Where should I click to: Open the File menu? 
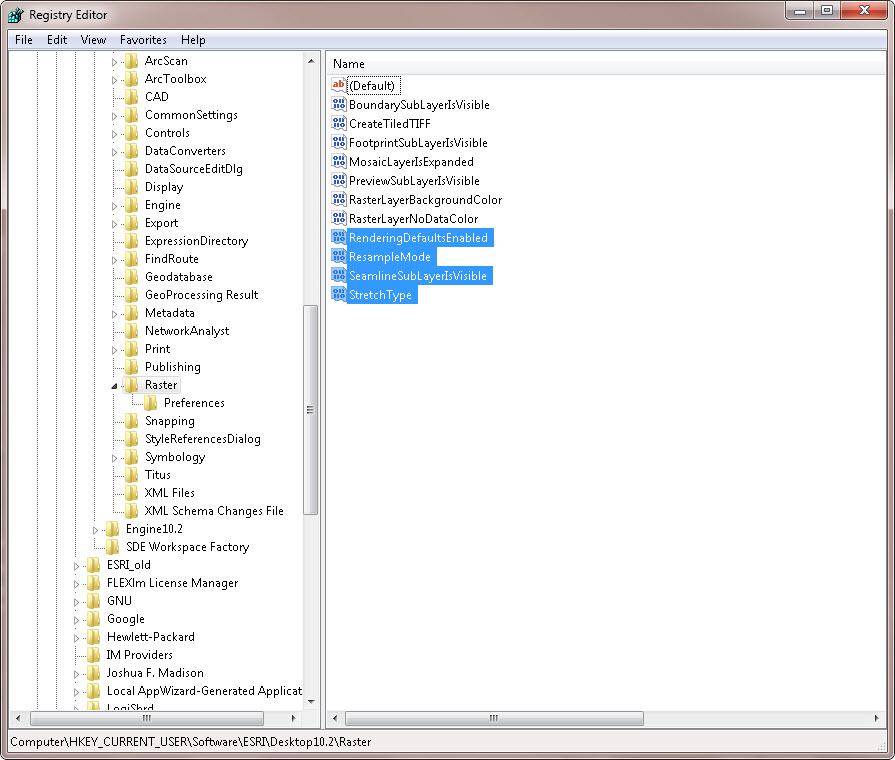[x=23, y=40]
